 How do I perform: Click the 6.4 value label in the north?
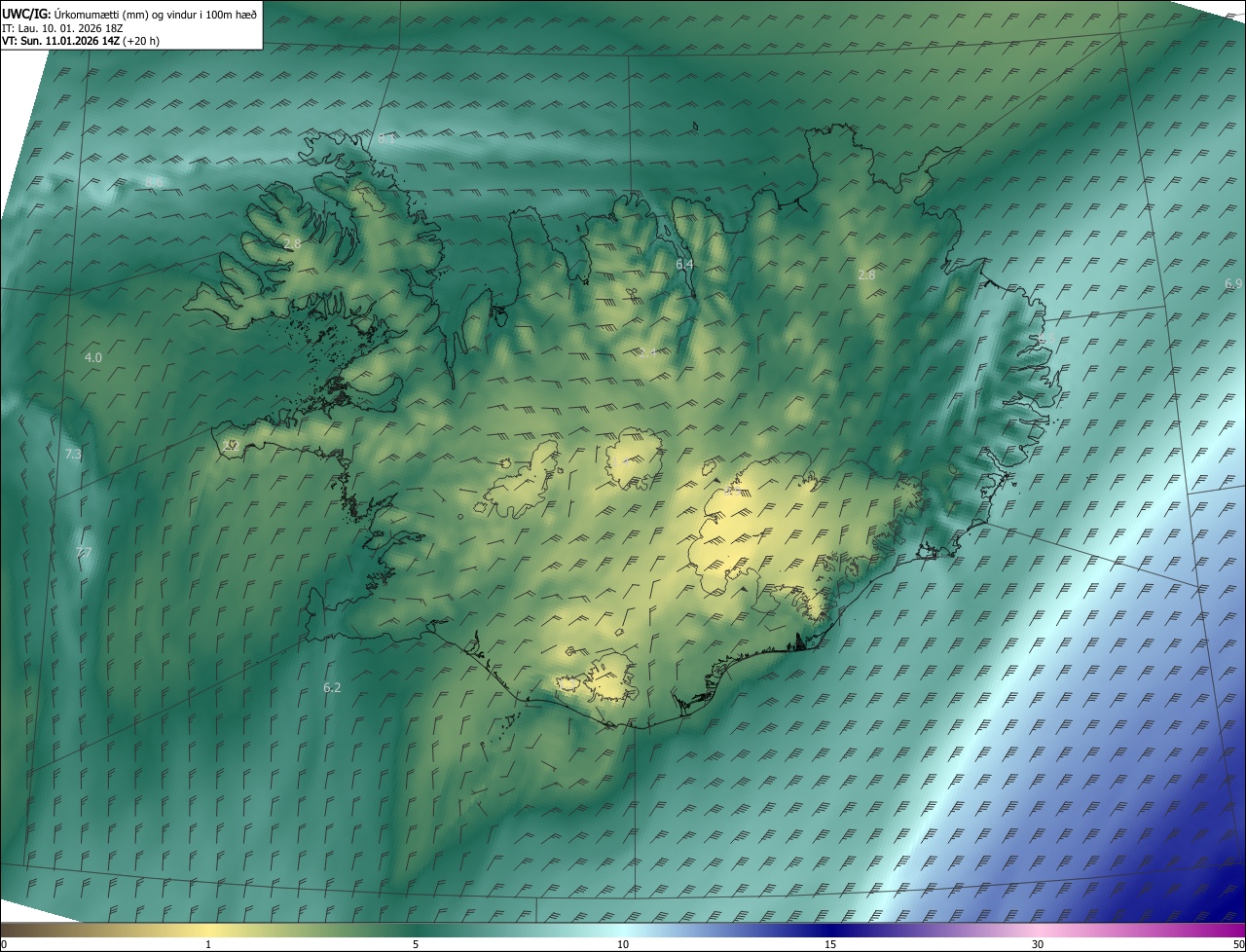[x=684, y=265]
